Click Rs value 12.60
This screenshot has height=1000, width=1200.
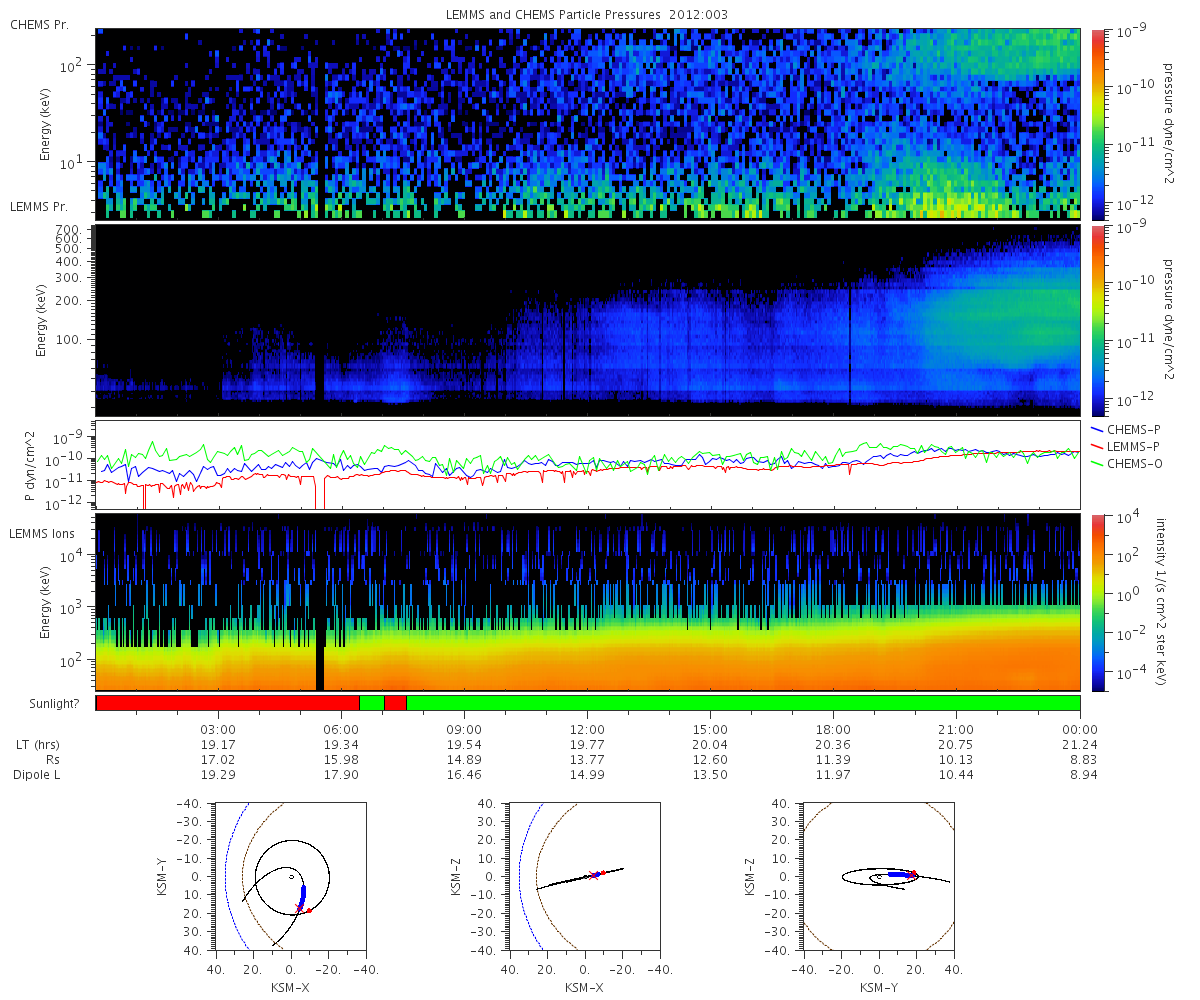[710, 760]
